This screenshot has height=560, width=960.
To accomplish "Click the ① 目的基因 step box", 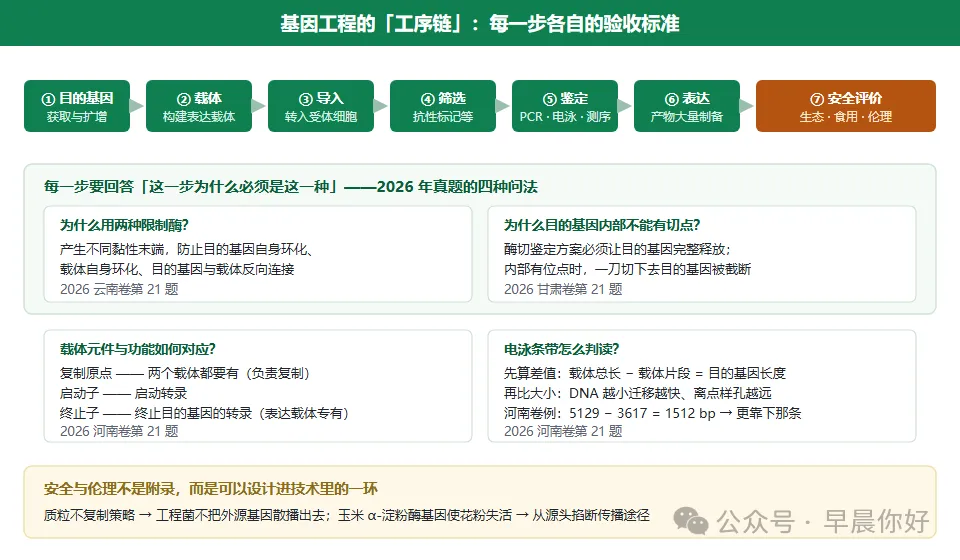I will pos(77,106).
